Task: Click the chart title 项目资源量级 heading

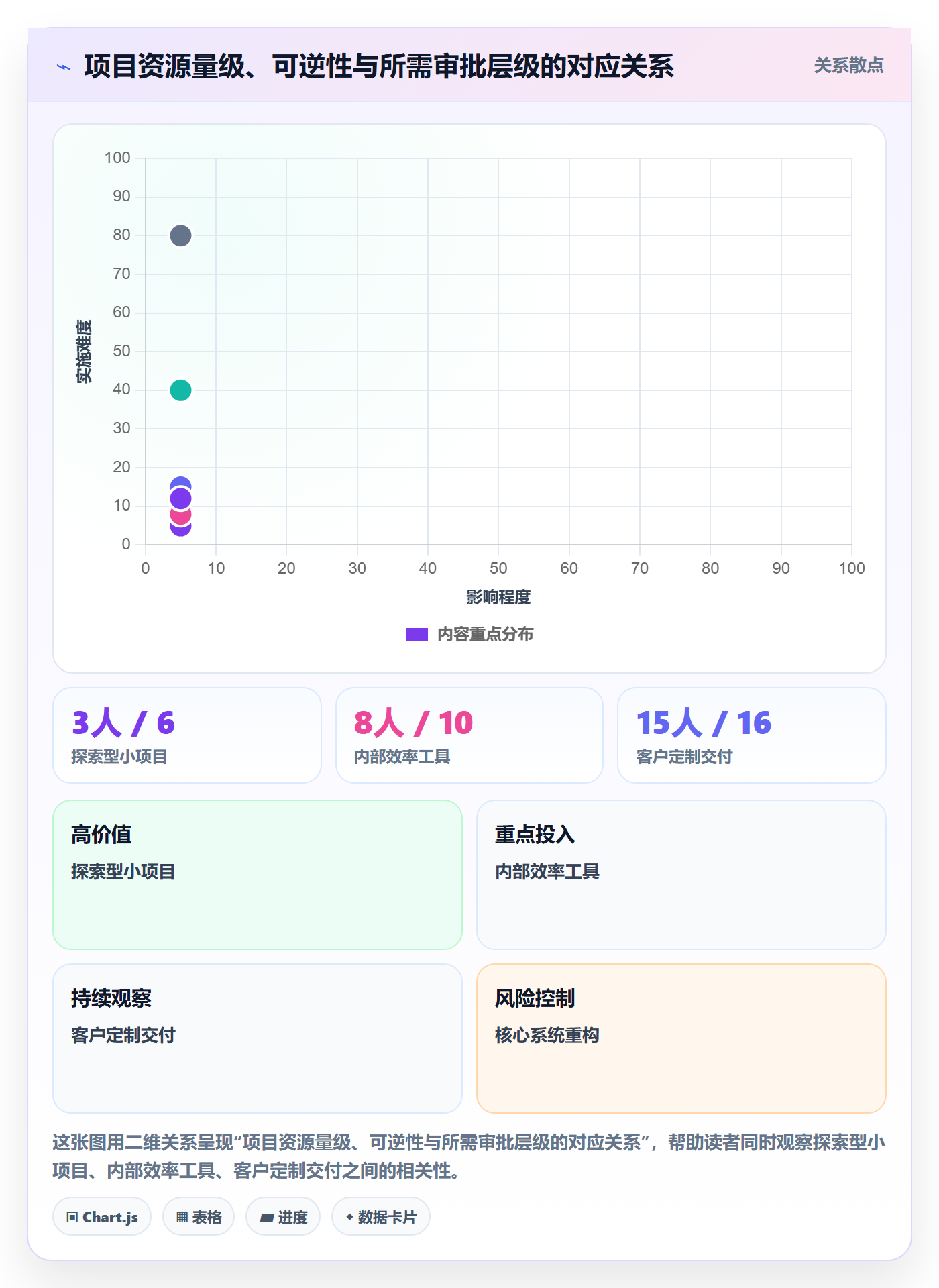Action: pyautogui.click(x=379, y=66)
